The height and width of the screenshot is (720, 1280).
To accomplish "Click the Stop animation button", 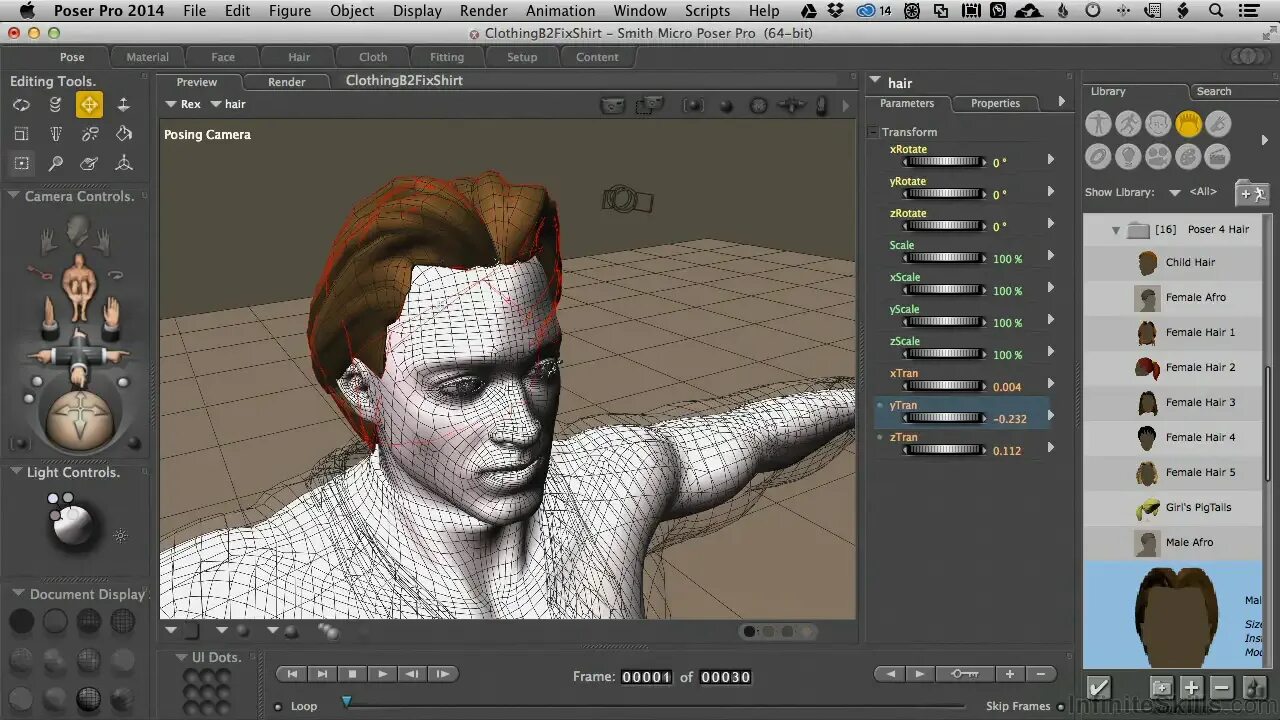I will click(x=352, y=674).
